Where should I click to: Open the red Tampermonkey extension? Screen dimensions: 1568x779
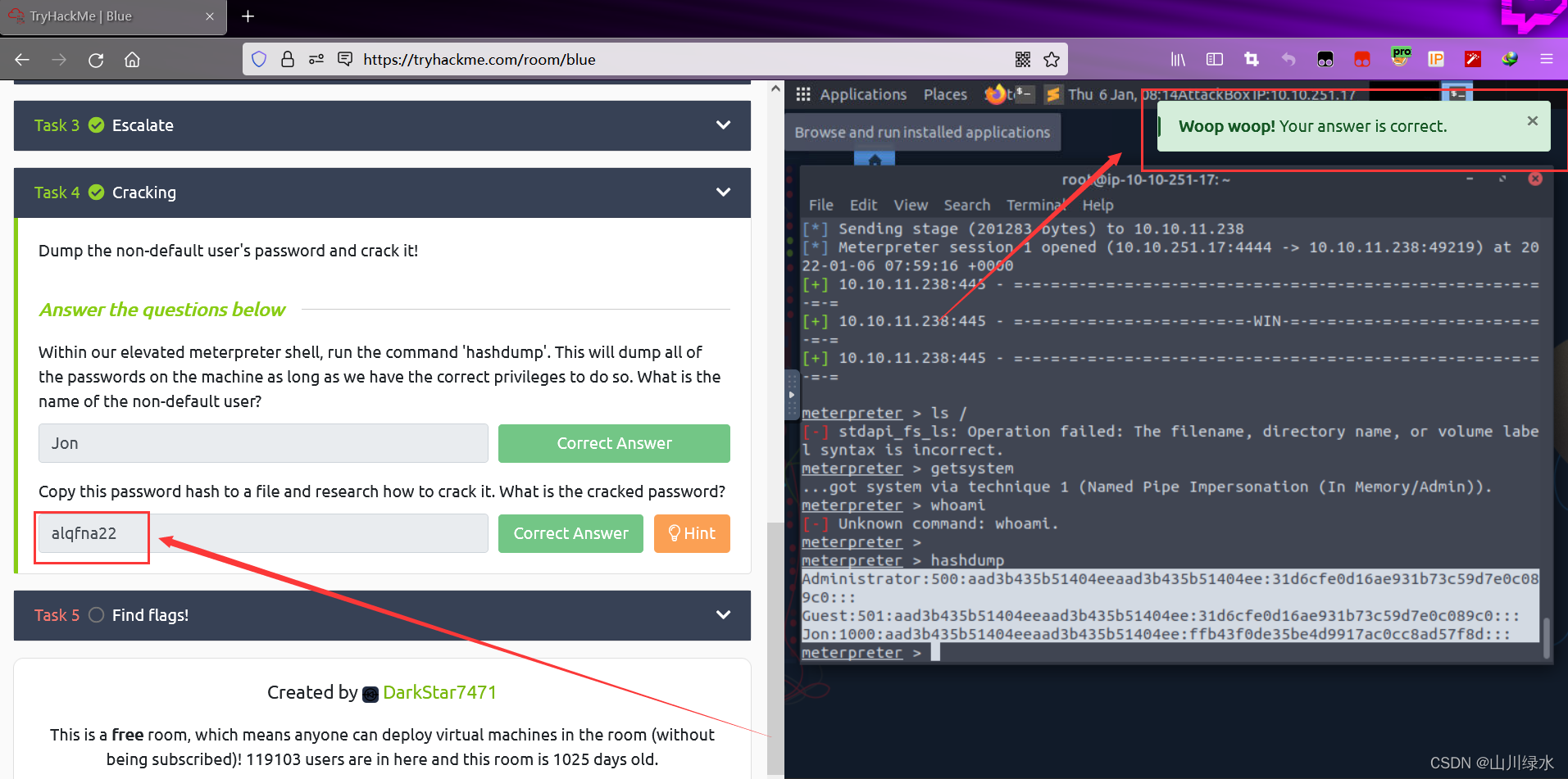1362,59
